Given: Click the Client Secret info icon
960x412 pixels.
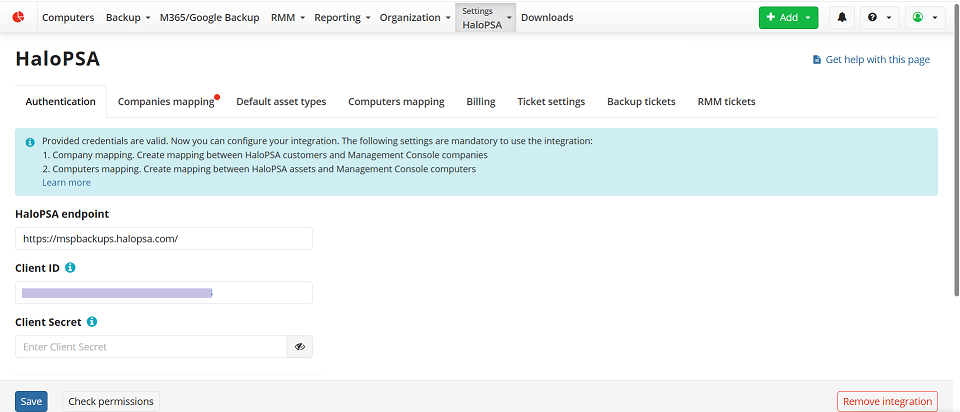Looking at the screenshot, I should [92, 322].
